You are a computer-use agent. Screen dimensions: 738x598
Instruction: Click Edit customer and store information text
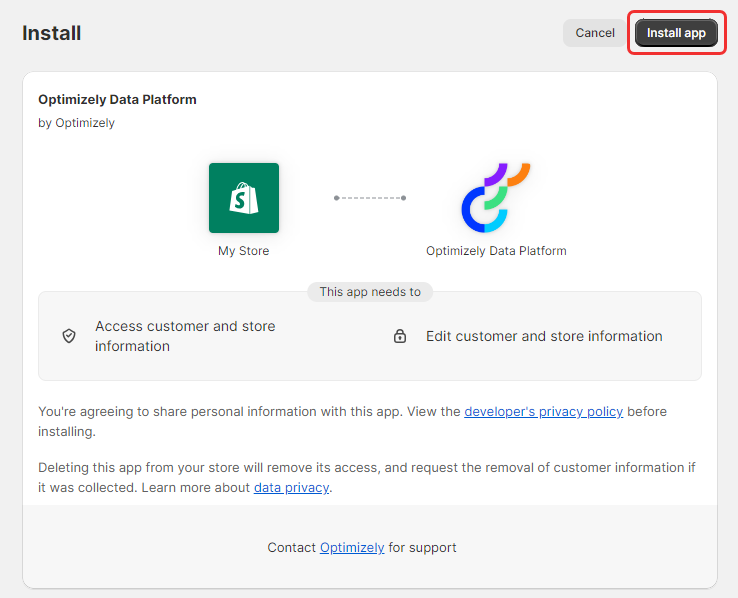click(x=544, y=336)
